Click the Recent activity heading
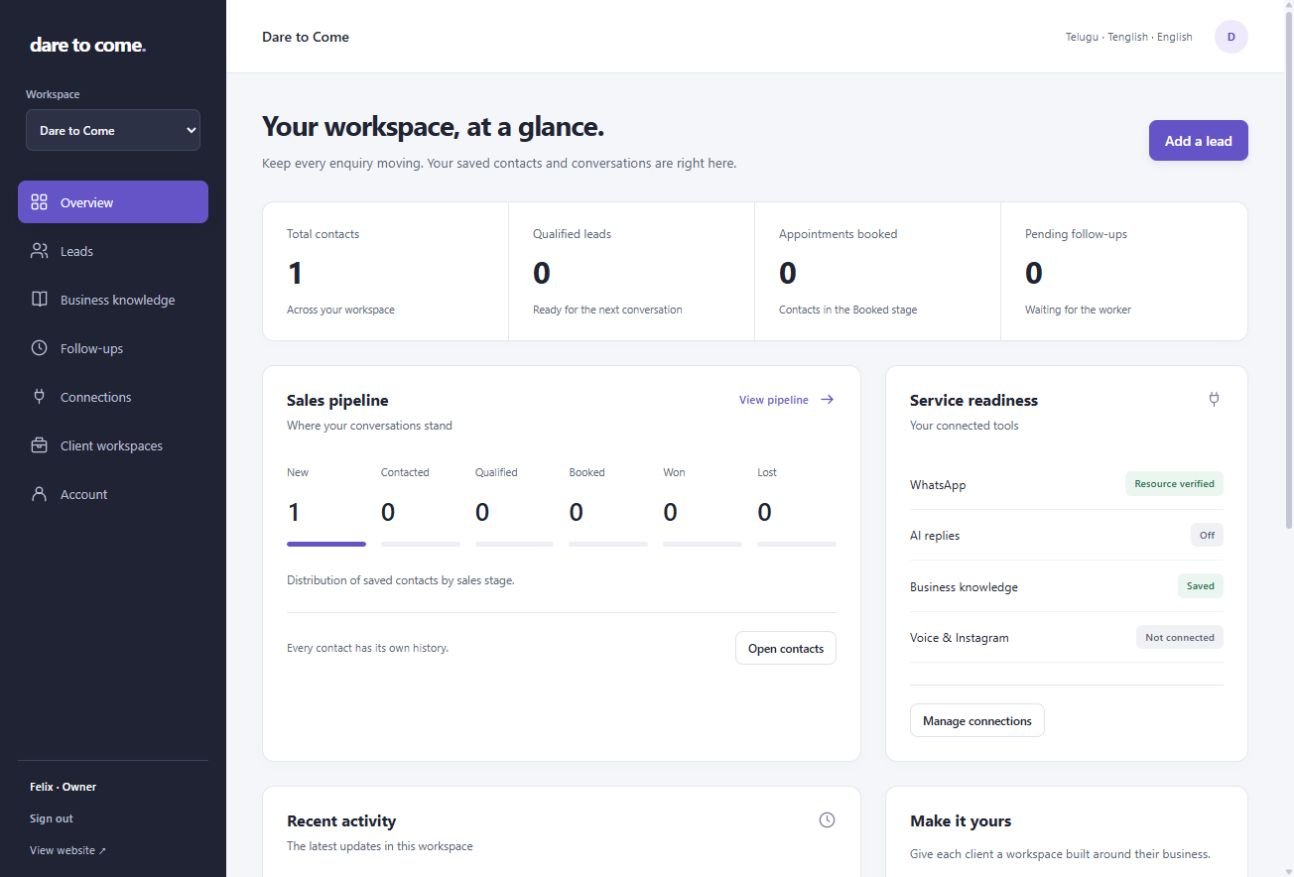 point(341,821)
